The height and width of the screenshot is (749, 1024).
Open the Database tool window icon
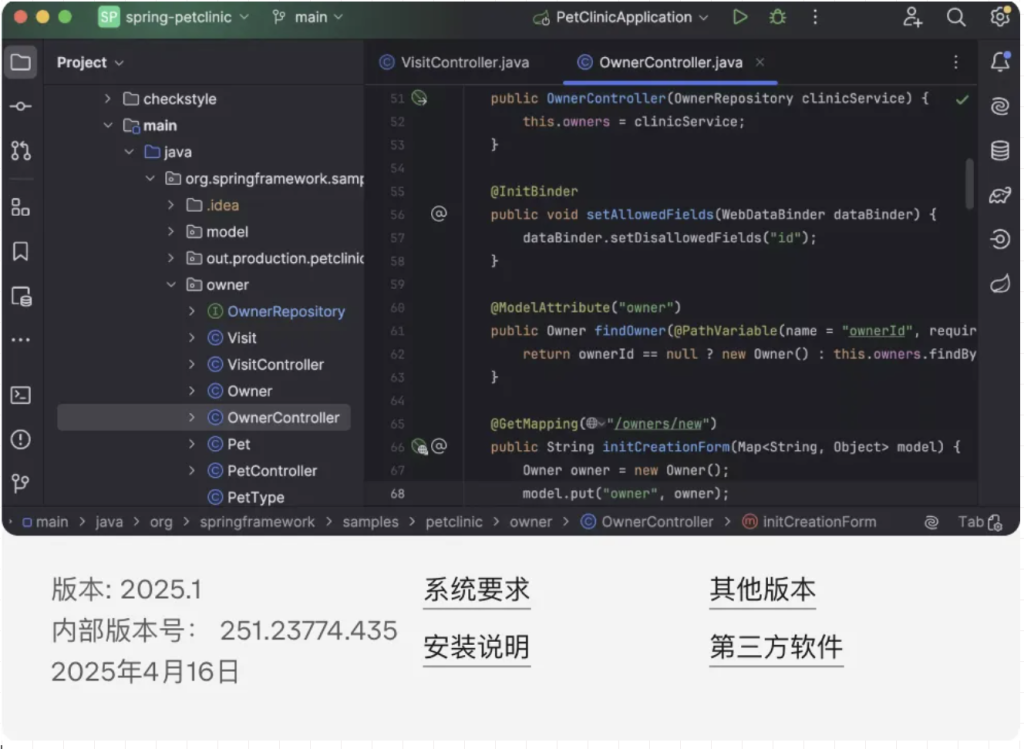tap(1000, 151)
